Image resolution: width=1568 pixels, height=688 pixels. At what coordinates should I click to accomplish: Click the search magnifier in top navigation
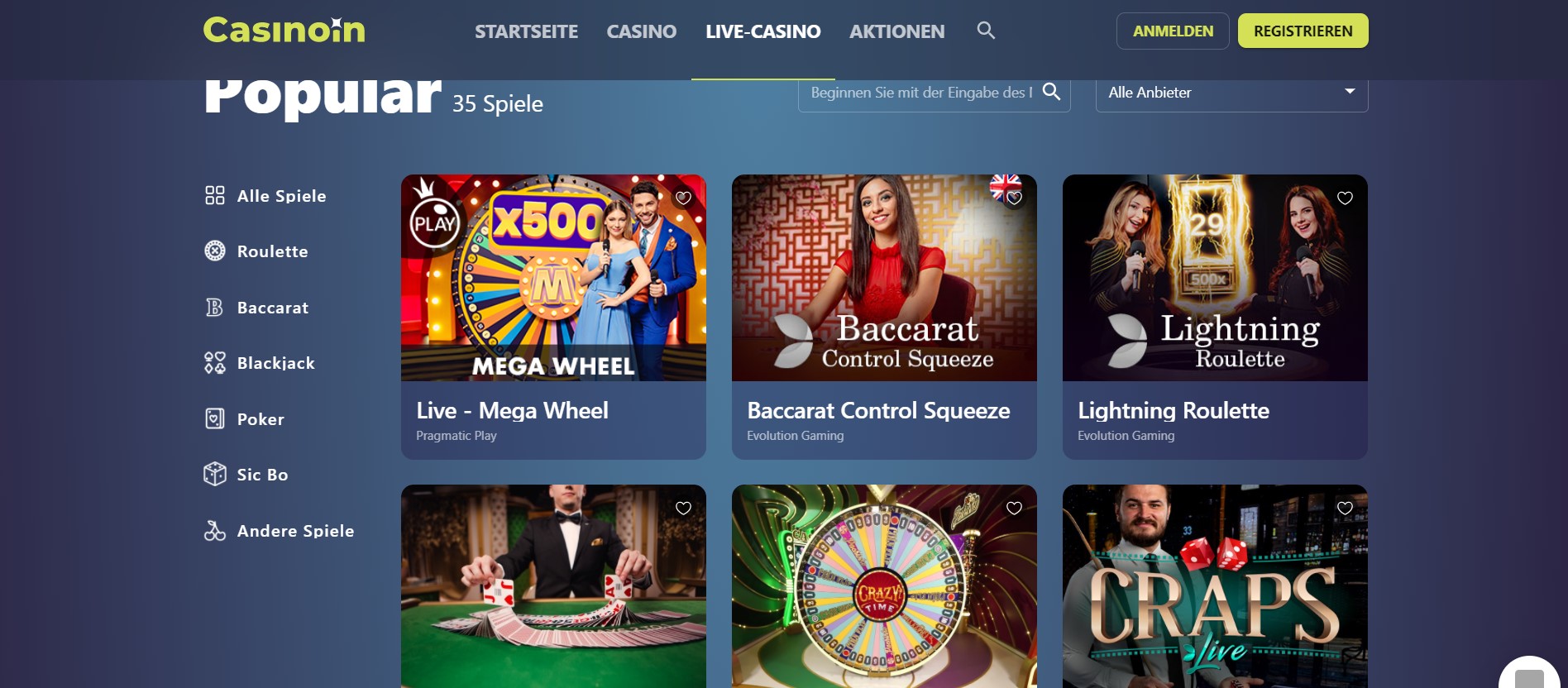[986, 31]
